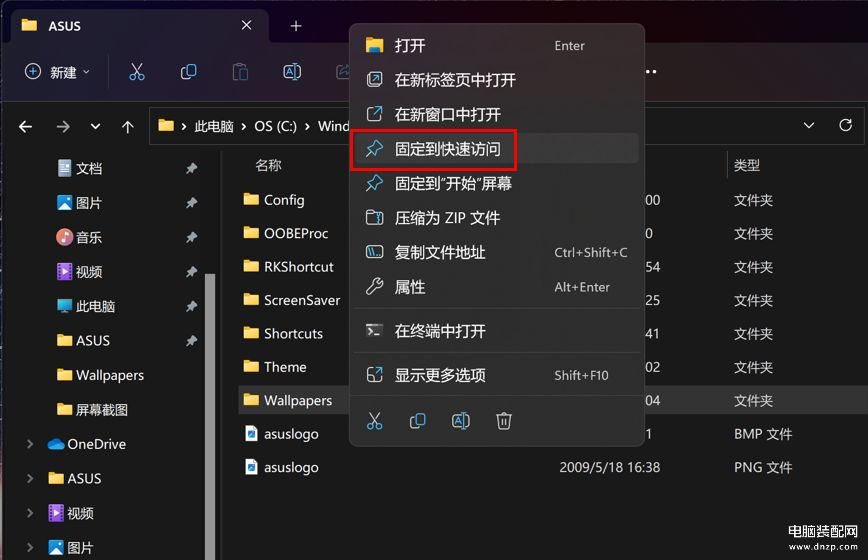
Task: Select OneDrive in the sidebar
Action: coord(86,444)
